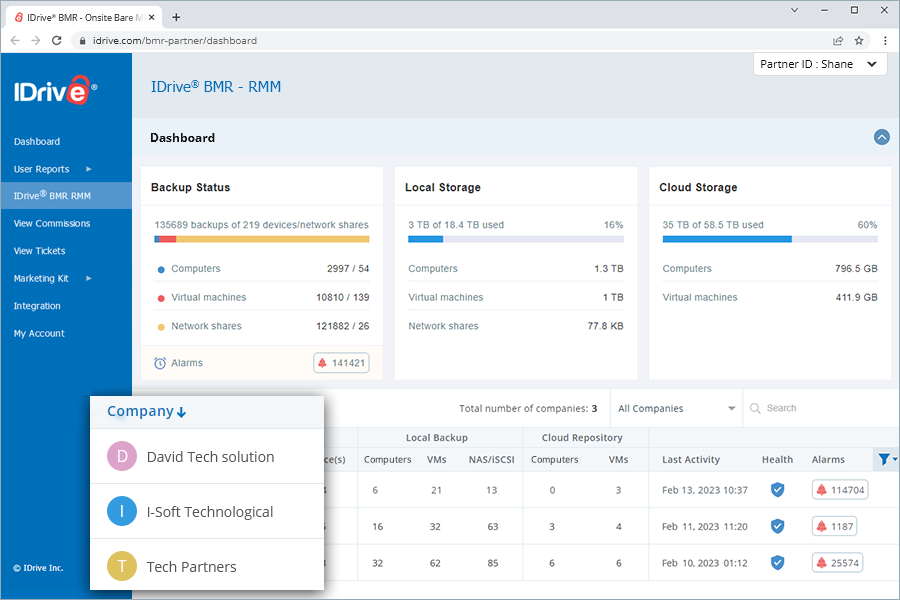Click the company Search field
This screenshot has height=600, width=900.
(x=821, y=408)
